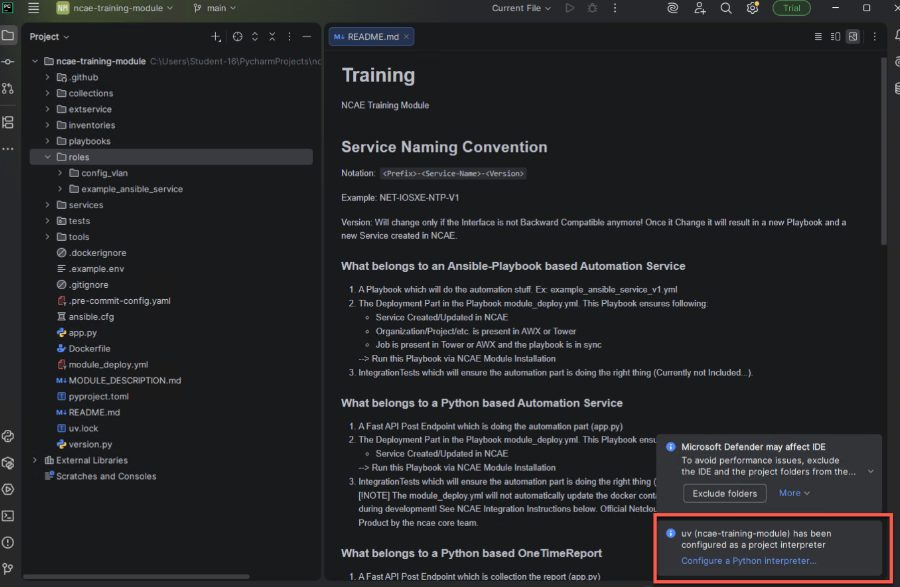The height and width of the screenshot is (587, 900).
Task: Collapse the roles folder
Action: pos(48,157)
